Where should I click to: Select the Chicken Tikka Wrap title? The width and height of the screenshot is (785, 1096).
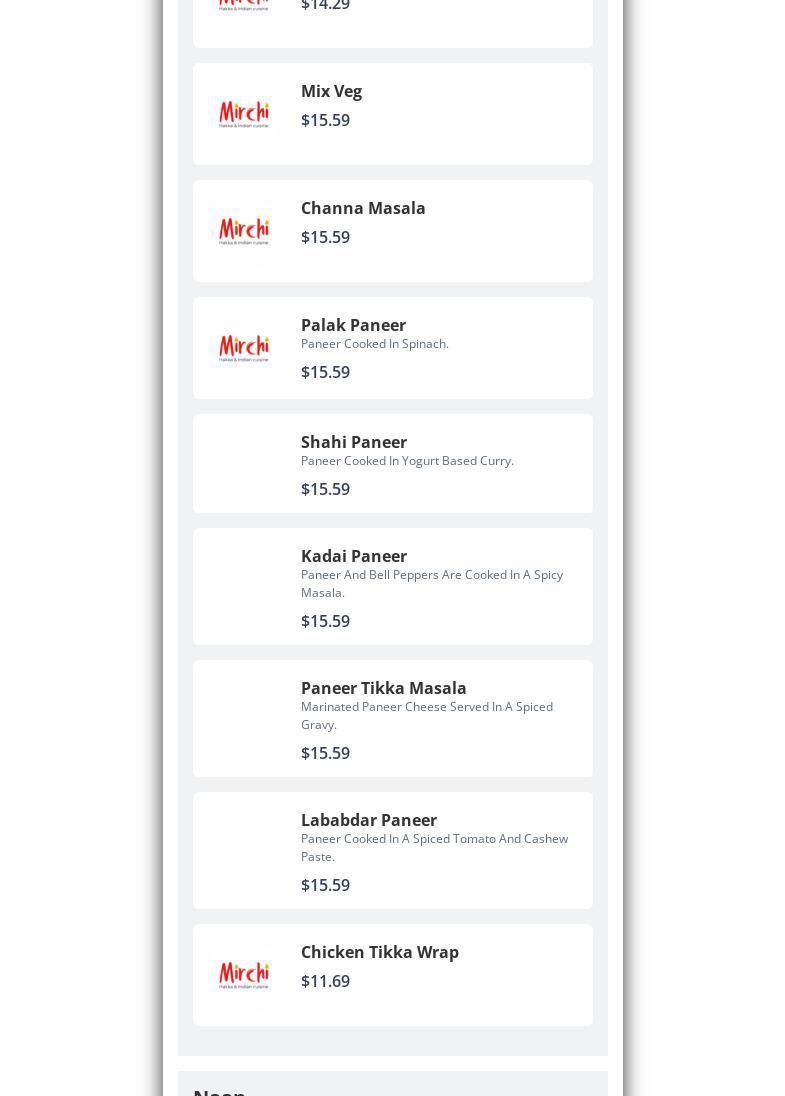tap(379, 952)
